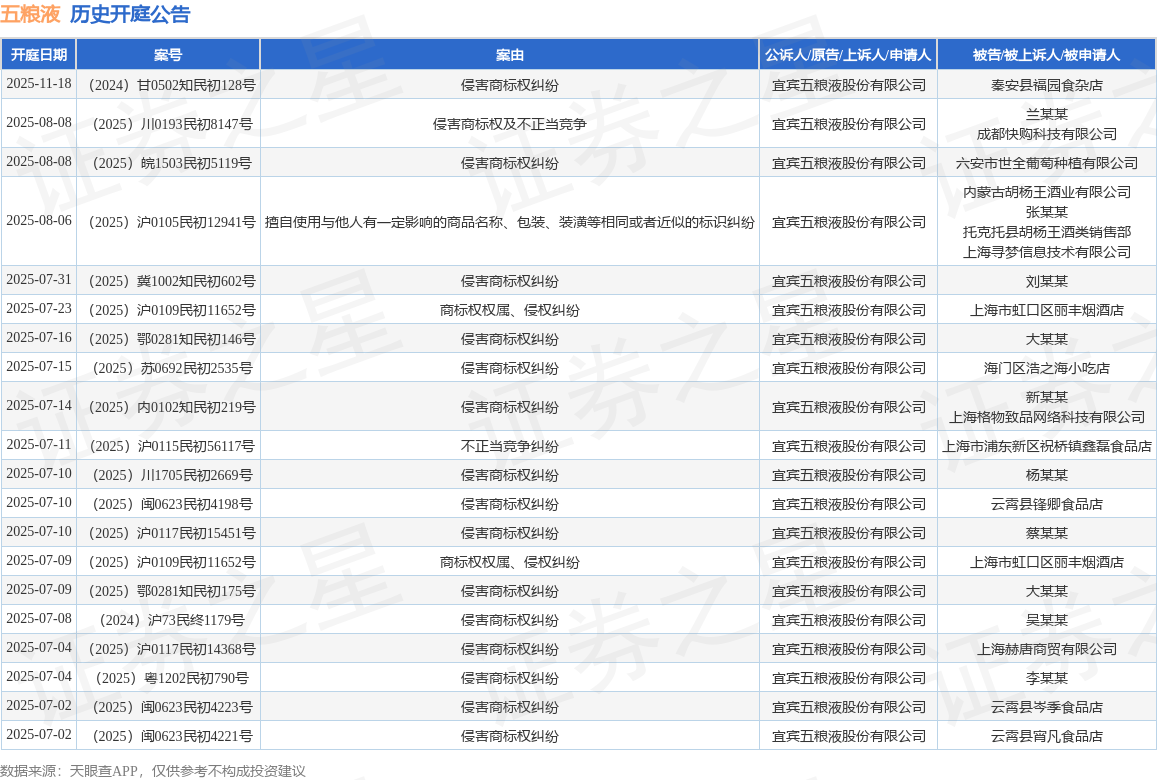This screenshot has height=780, width=1157.
Task: Click cause 商标权权属、侵权纠纷 in 2025-07-09 row
Action: (x=510, y=562)
